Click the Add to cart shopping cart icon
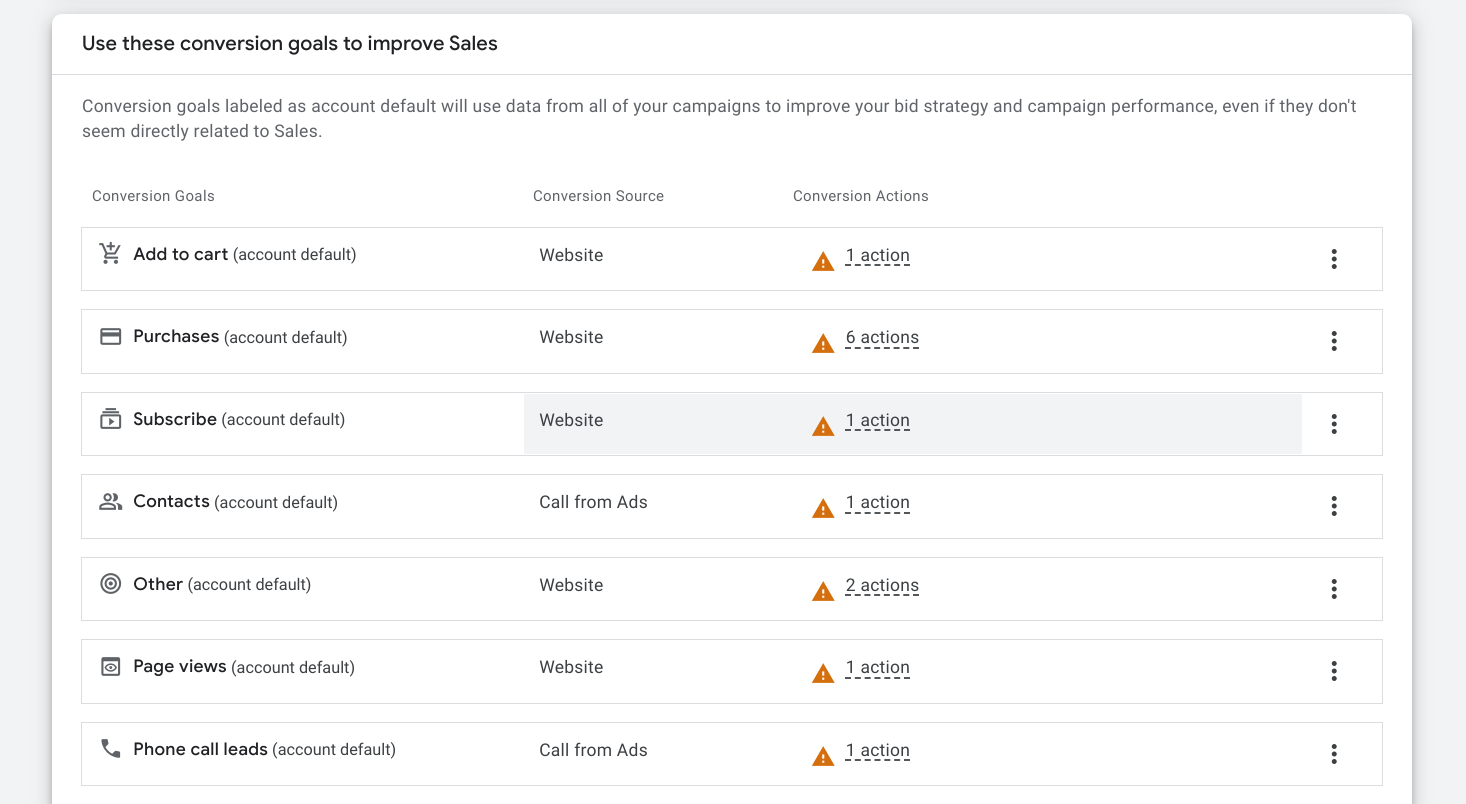This screenshot has width=1466, height=804. point(110,254)
